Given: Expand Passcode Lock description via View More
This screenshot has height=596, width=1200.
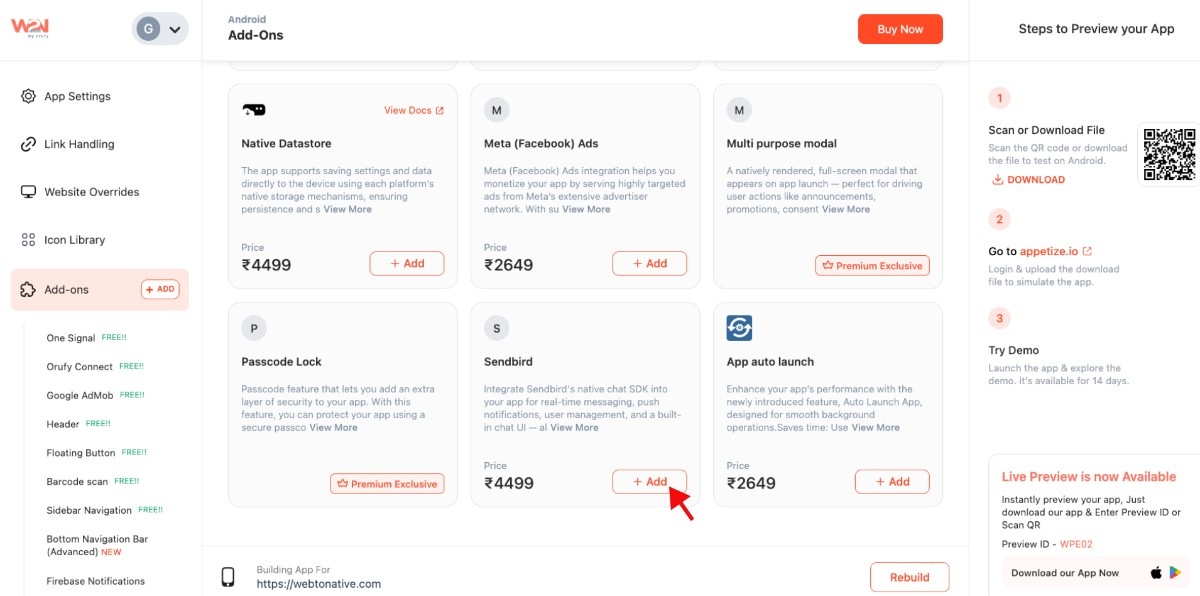Looking at the screenshot, I should [x=333, y=428].
